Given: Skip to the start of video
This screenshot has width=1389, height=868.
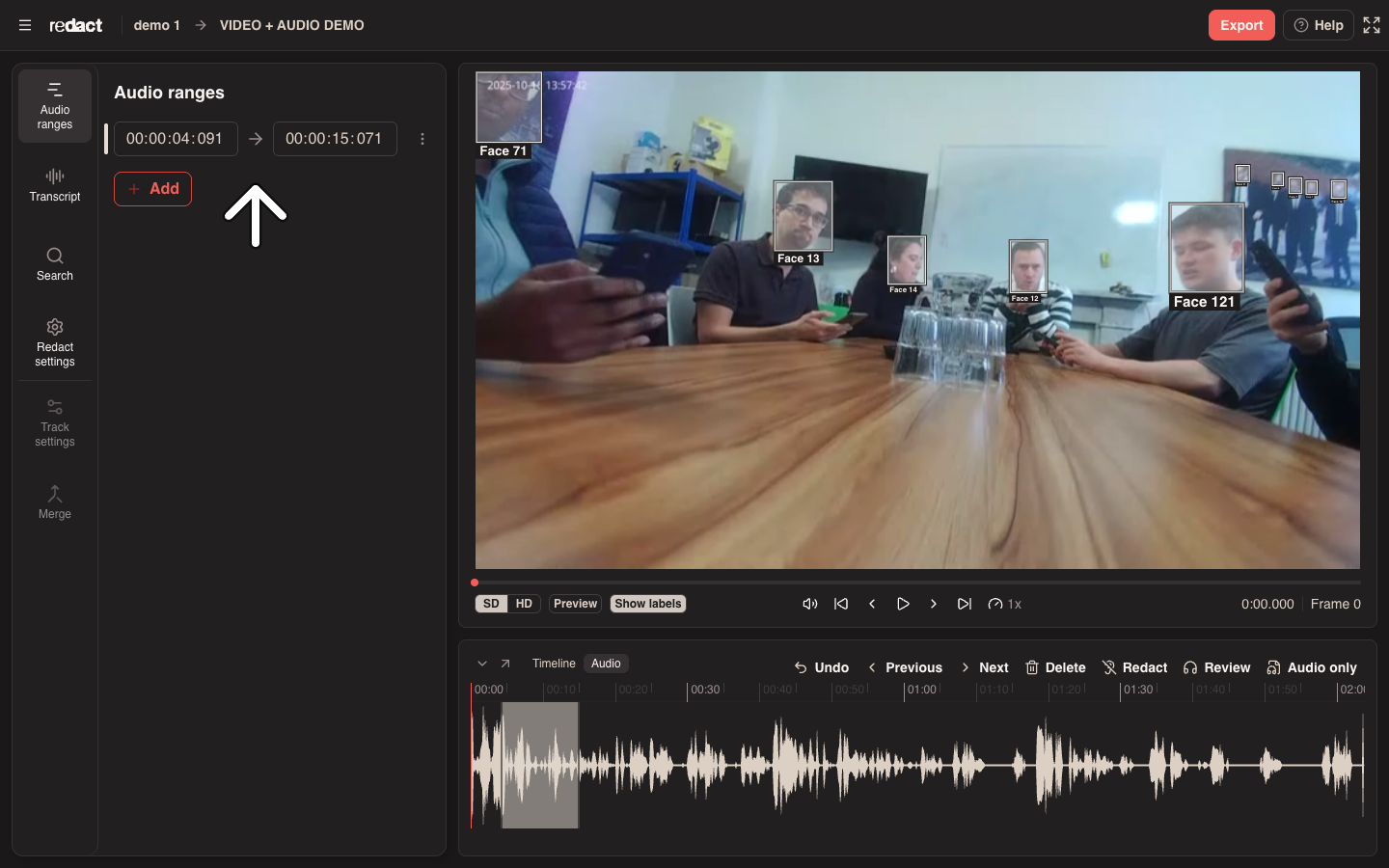Looking at the screenshot, I should coord(841,604).
